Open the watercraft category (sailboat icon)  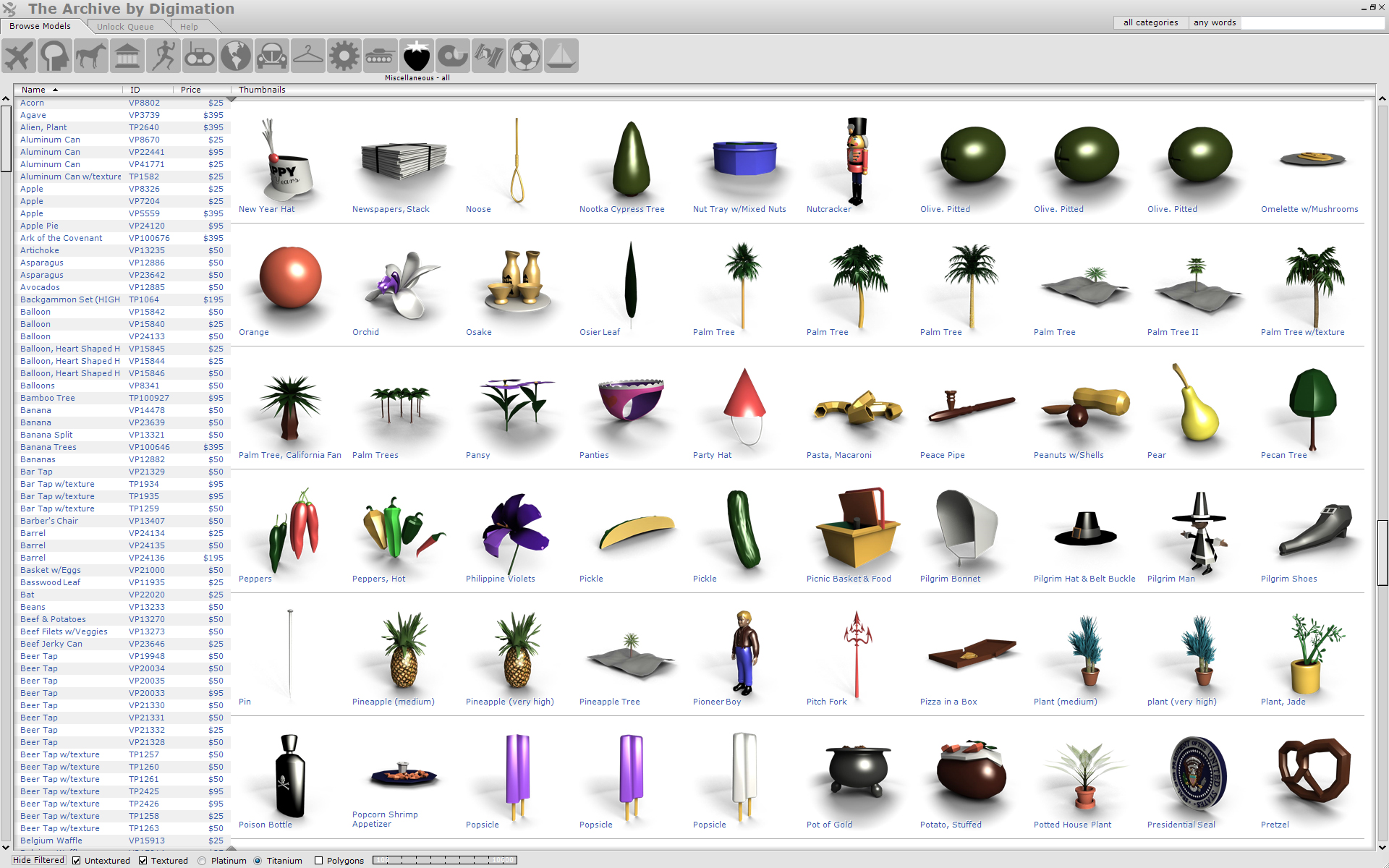coord(561,56)
